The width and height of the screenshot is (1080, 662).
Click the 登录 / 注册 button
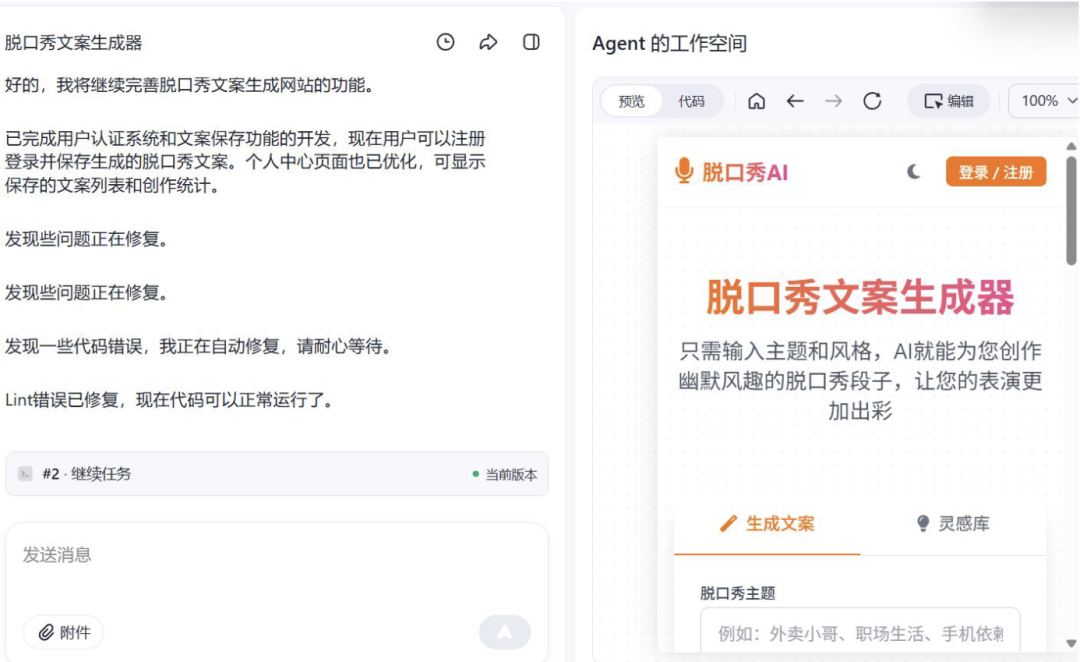[x=995, y=172]
